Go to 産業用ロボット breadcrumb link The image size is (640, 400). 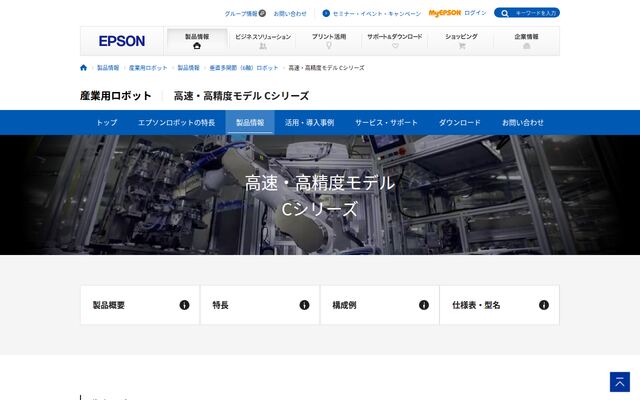[148, 68]
